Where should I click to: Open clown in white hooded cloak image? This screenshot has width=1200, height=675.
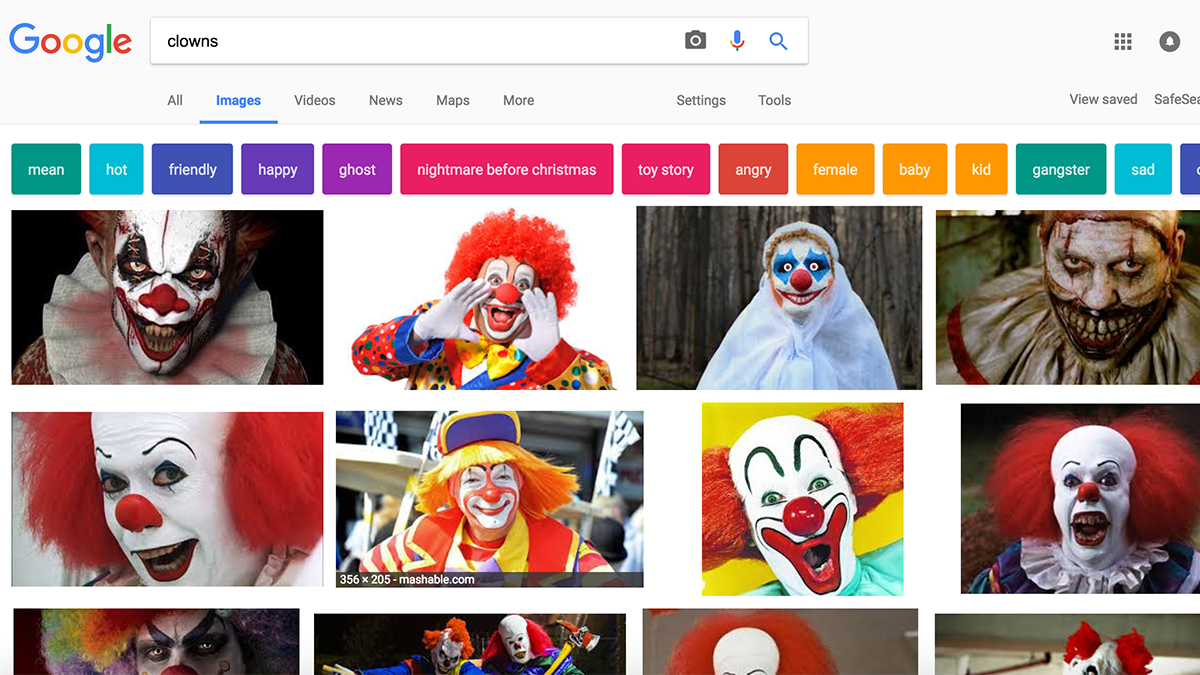pyautogui.click(x=779, y=298)
